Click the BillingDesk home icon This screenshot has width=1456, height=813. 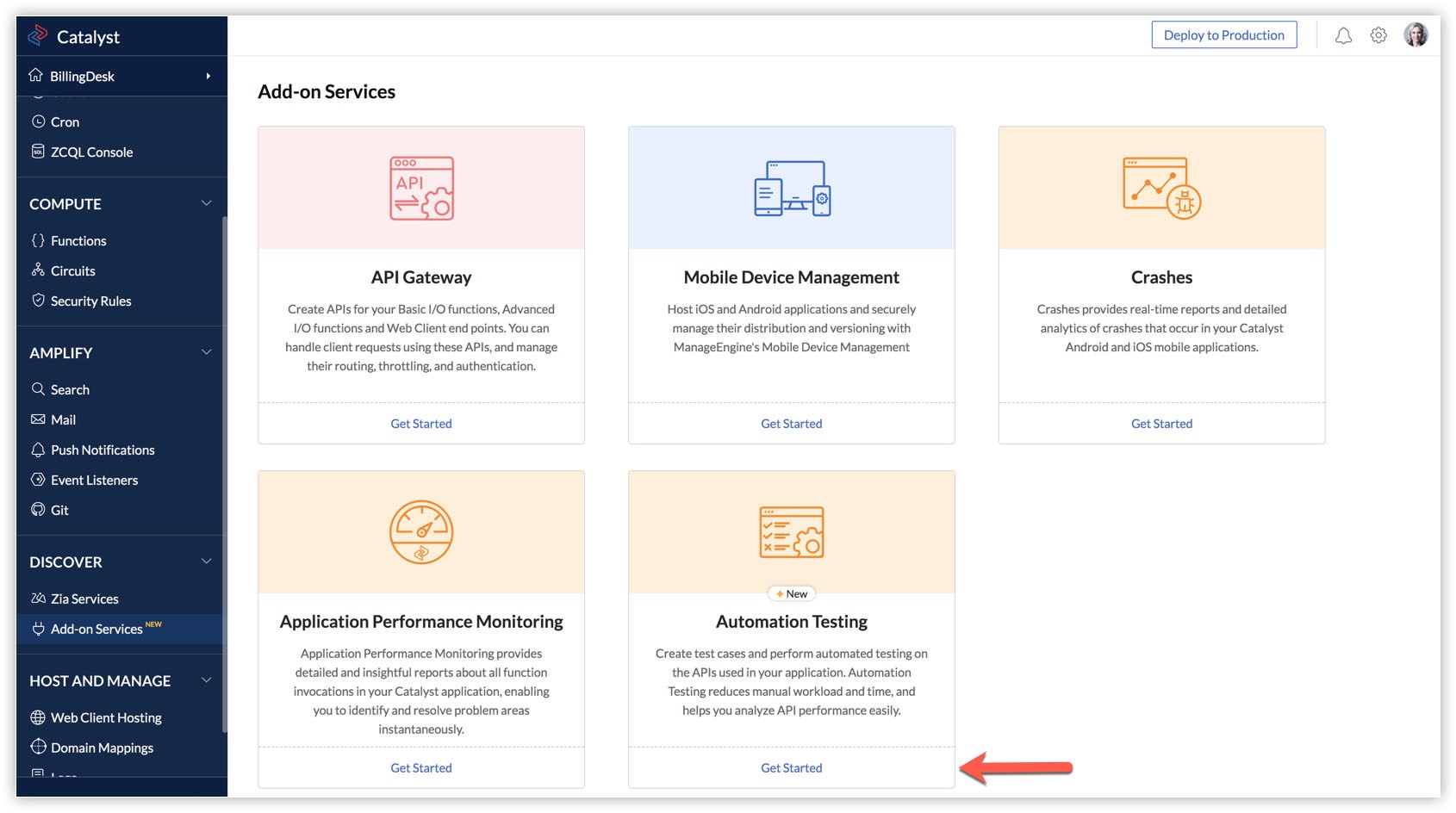36,75
